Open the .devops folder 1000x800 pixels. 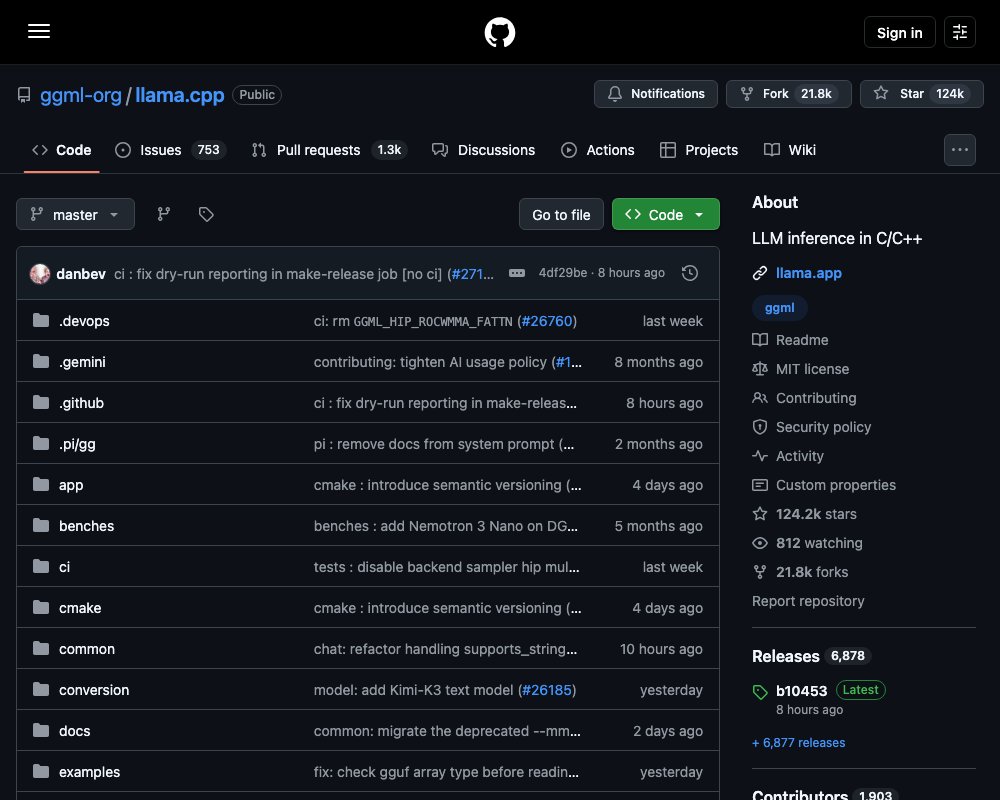[84, 321]
